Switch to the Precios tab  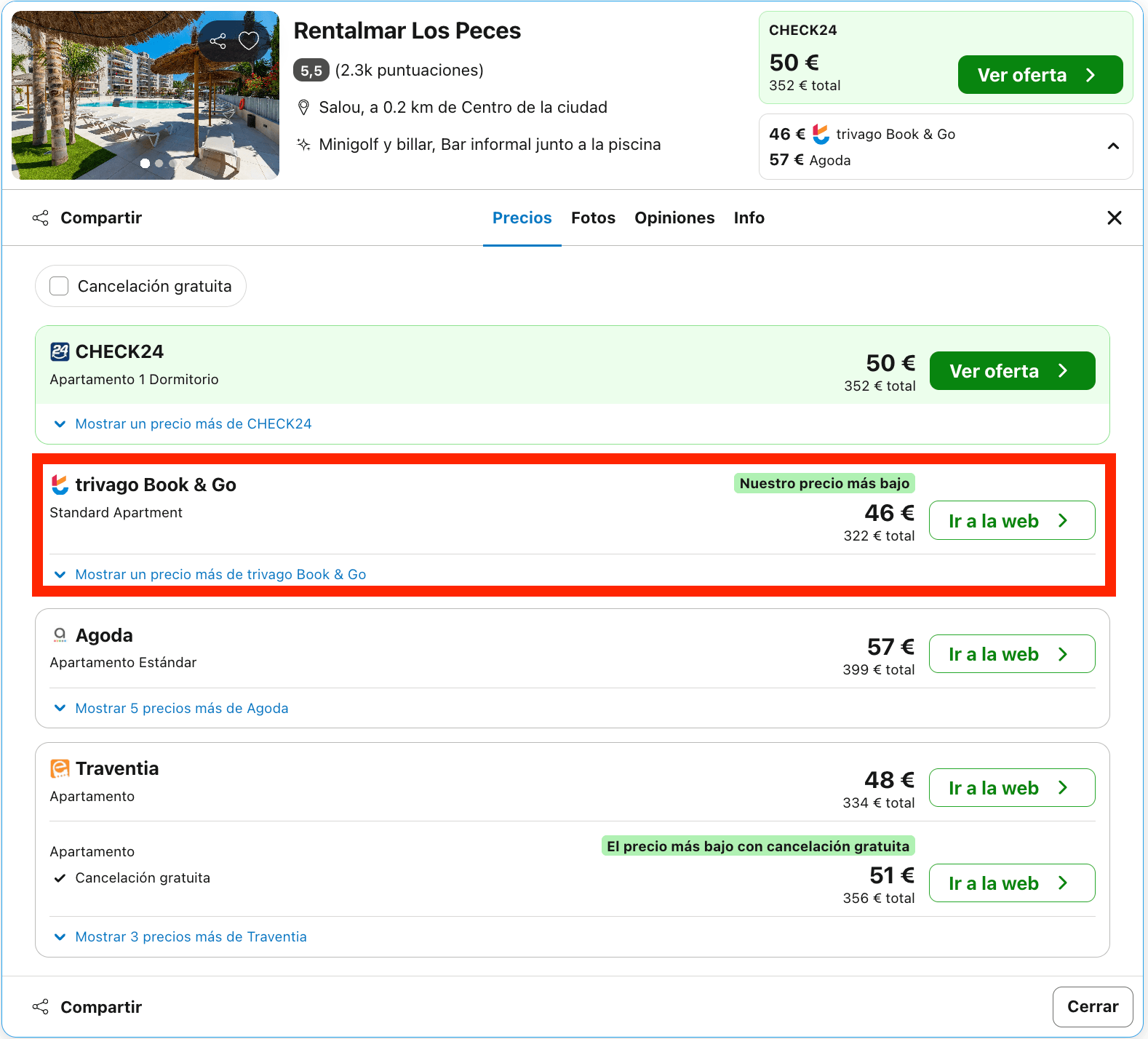(x=522, y=218)
